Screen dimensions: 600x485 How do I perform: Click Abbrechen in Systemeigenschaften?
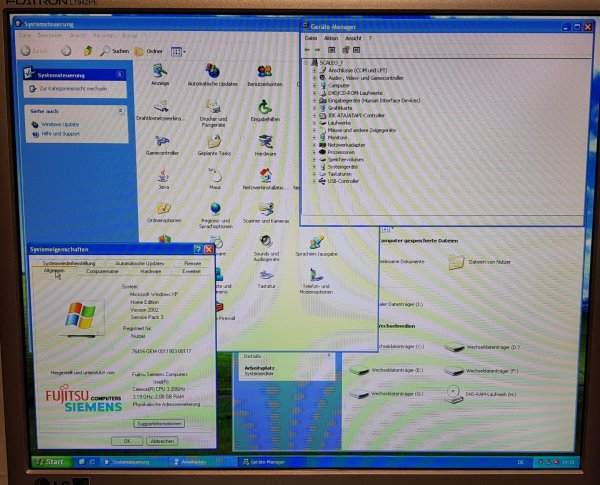(162, 441)
